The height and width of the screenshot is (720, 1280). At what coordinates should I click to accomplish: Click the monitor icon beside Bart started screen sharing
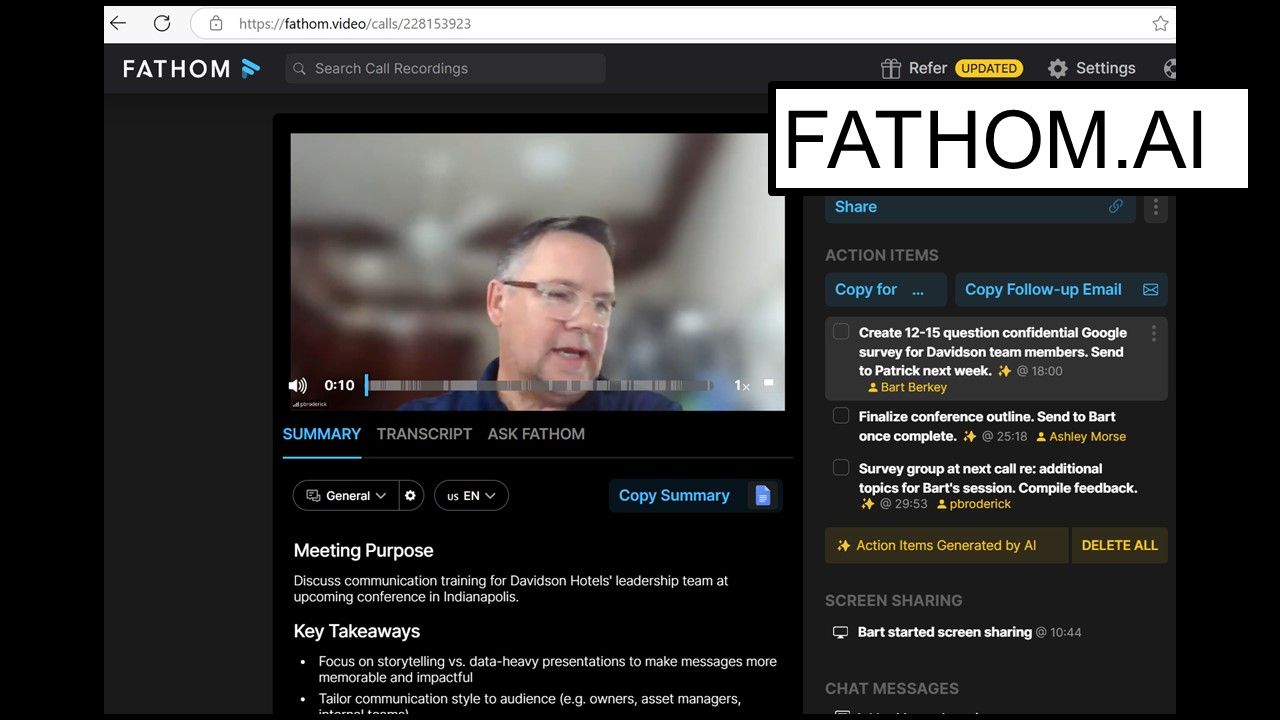pos(840,632)
